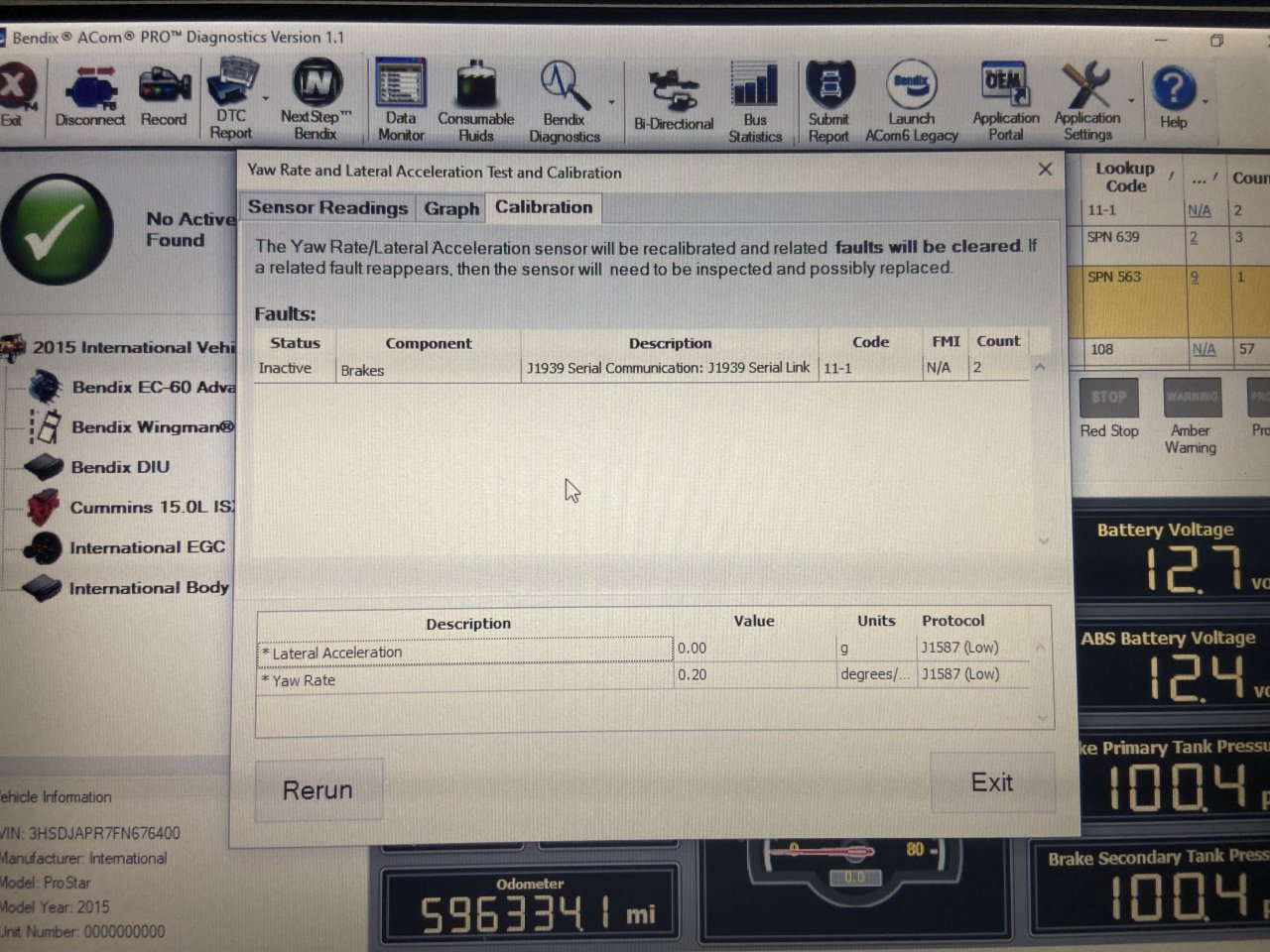Screen dimensions: 1270x952
Task: Open the Help icon
Action: 1174,97
